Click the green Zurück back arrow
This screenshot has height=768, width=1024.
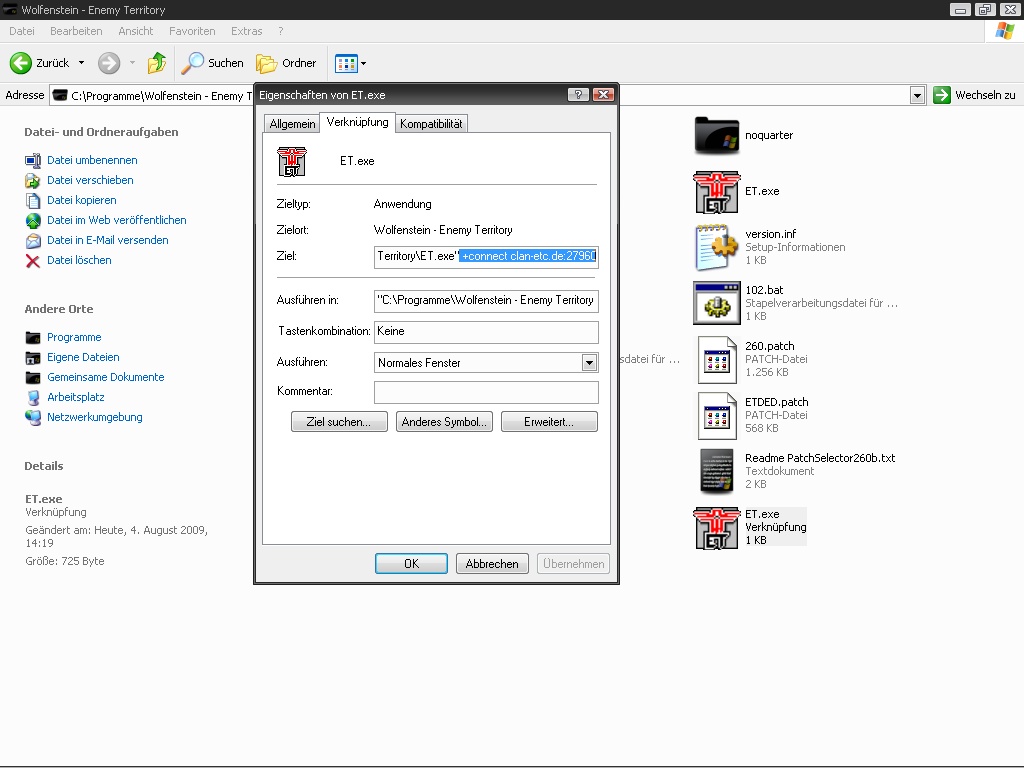21,63
